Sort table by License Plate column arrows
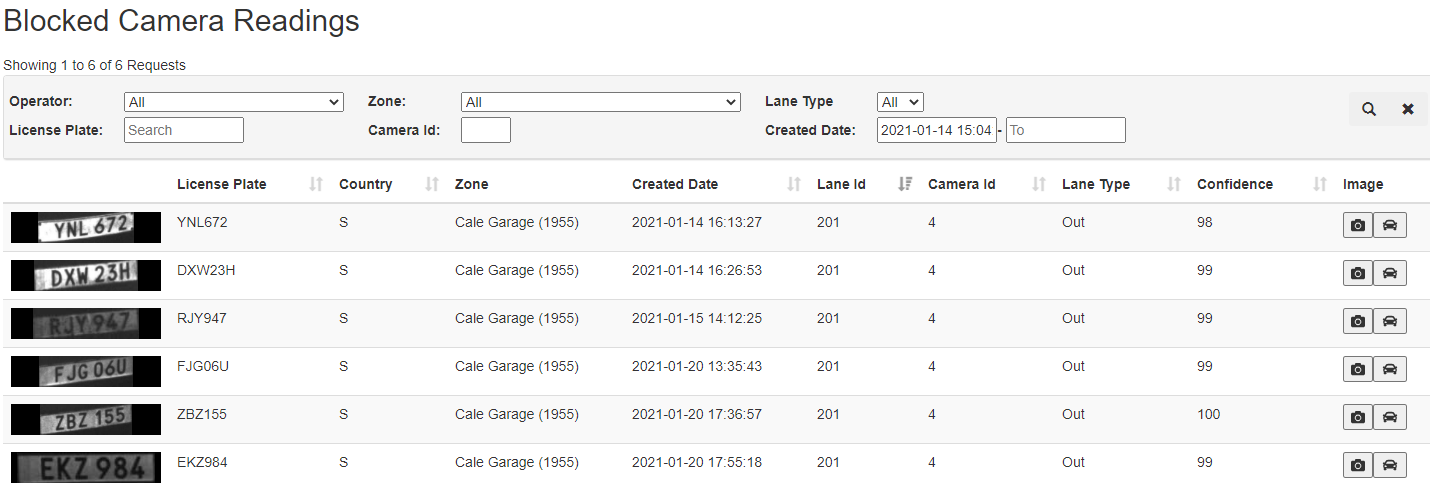The image size is (1430, 490). [317, 184]
